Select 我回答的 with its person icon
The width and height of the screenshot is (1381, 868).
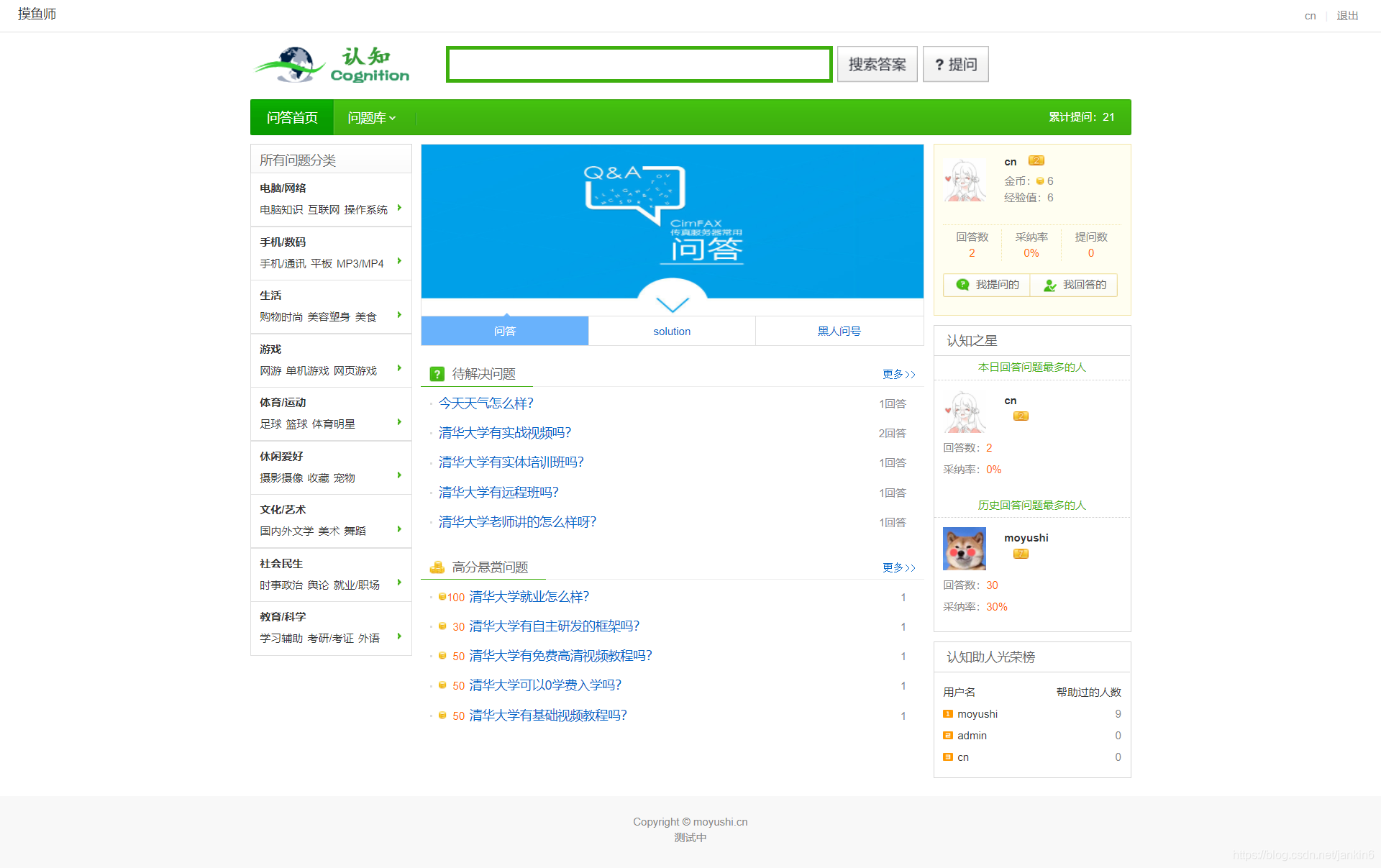tap(1073, 285)
